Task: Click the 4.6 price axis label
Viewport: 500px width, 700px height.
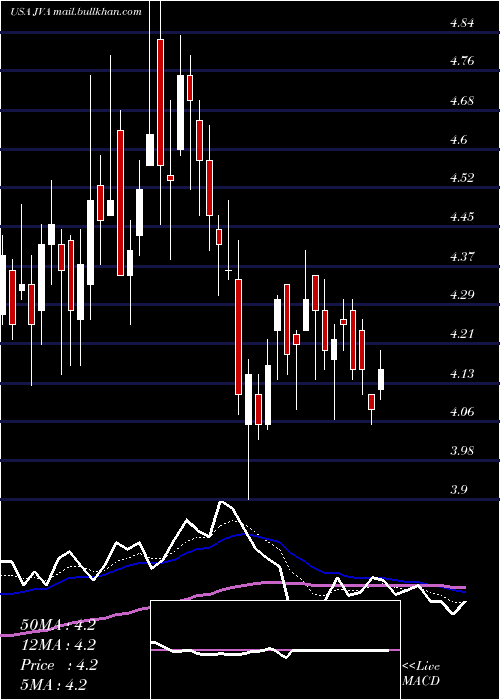Action: (x=459, y=140)
